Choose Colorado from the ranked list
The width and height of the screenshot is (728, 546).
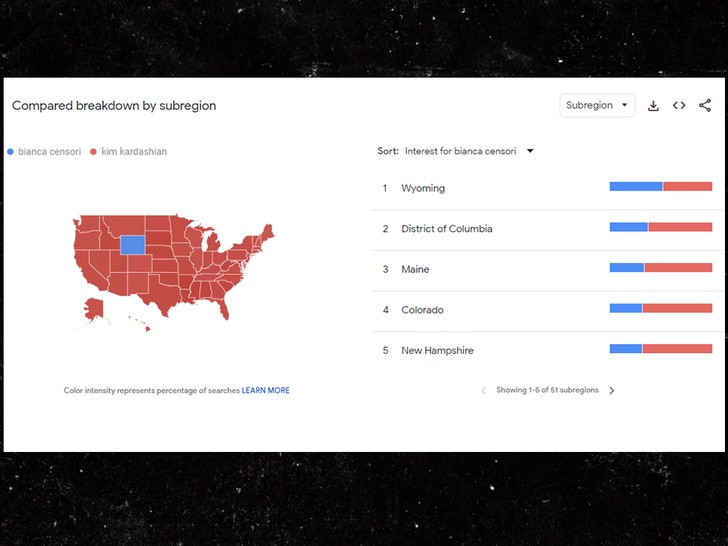[422, 310]
